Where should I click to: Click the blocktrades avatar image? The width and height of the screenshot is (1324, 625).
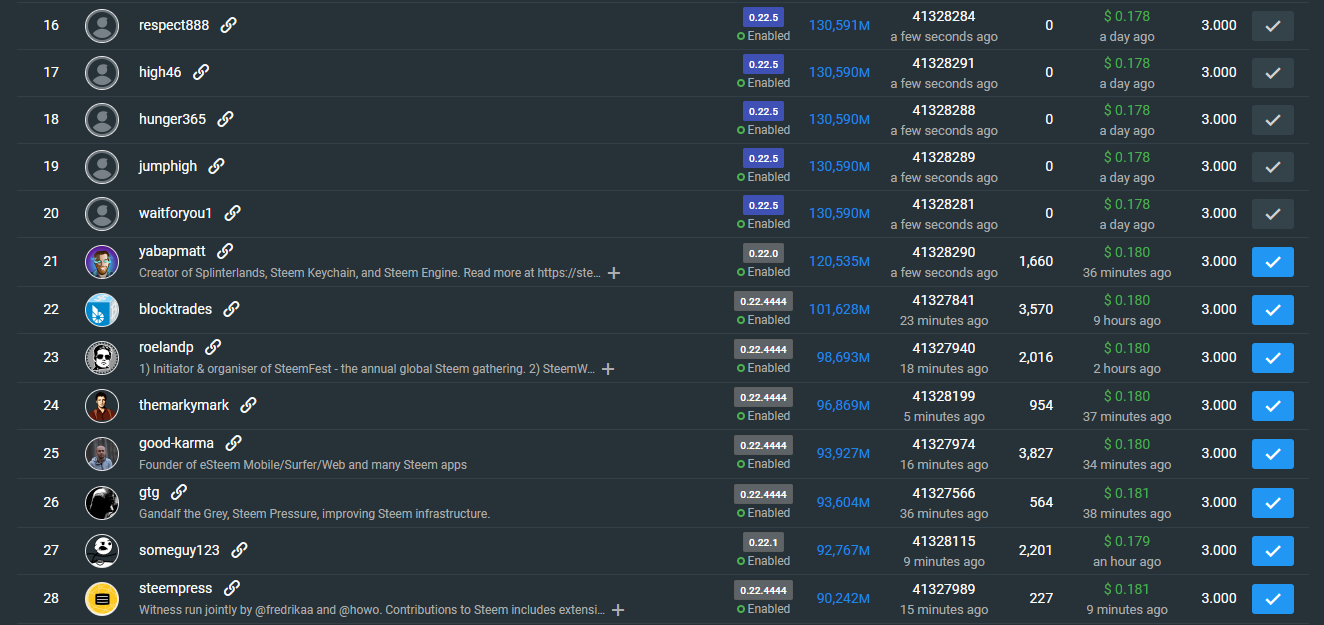point(102,310)
